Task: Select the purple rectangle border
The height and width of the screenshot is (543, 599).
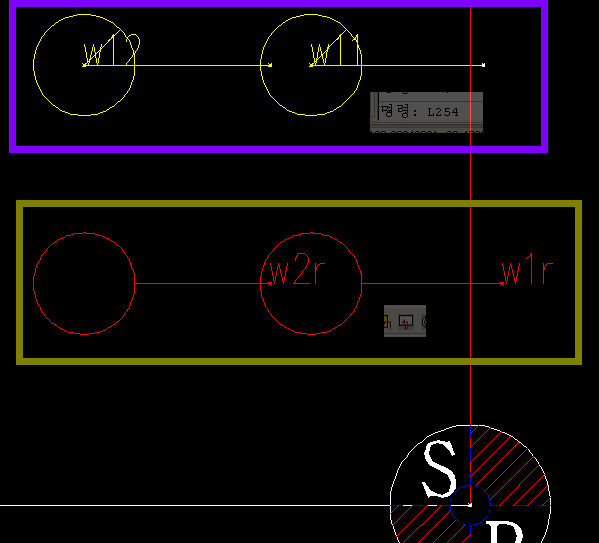Action: pyautogui.click(x=278, y=3)
